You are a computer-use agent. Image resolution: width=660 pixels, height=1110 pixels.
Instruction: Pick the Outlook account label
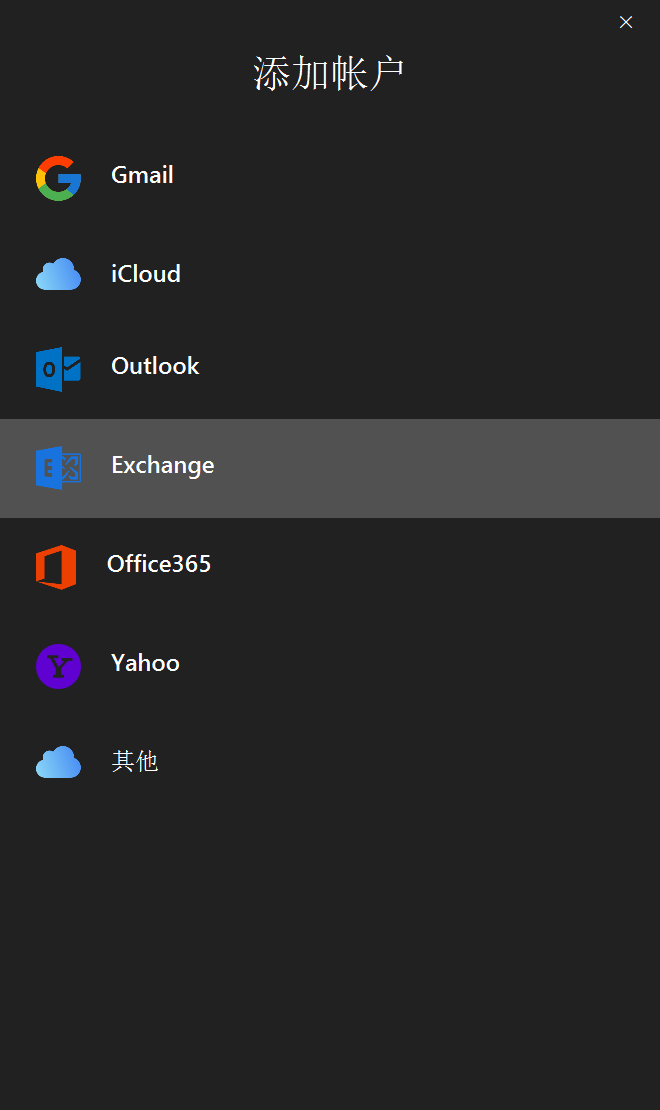tap(155, 366)
